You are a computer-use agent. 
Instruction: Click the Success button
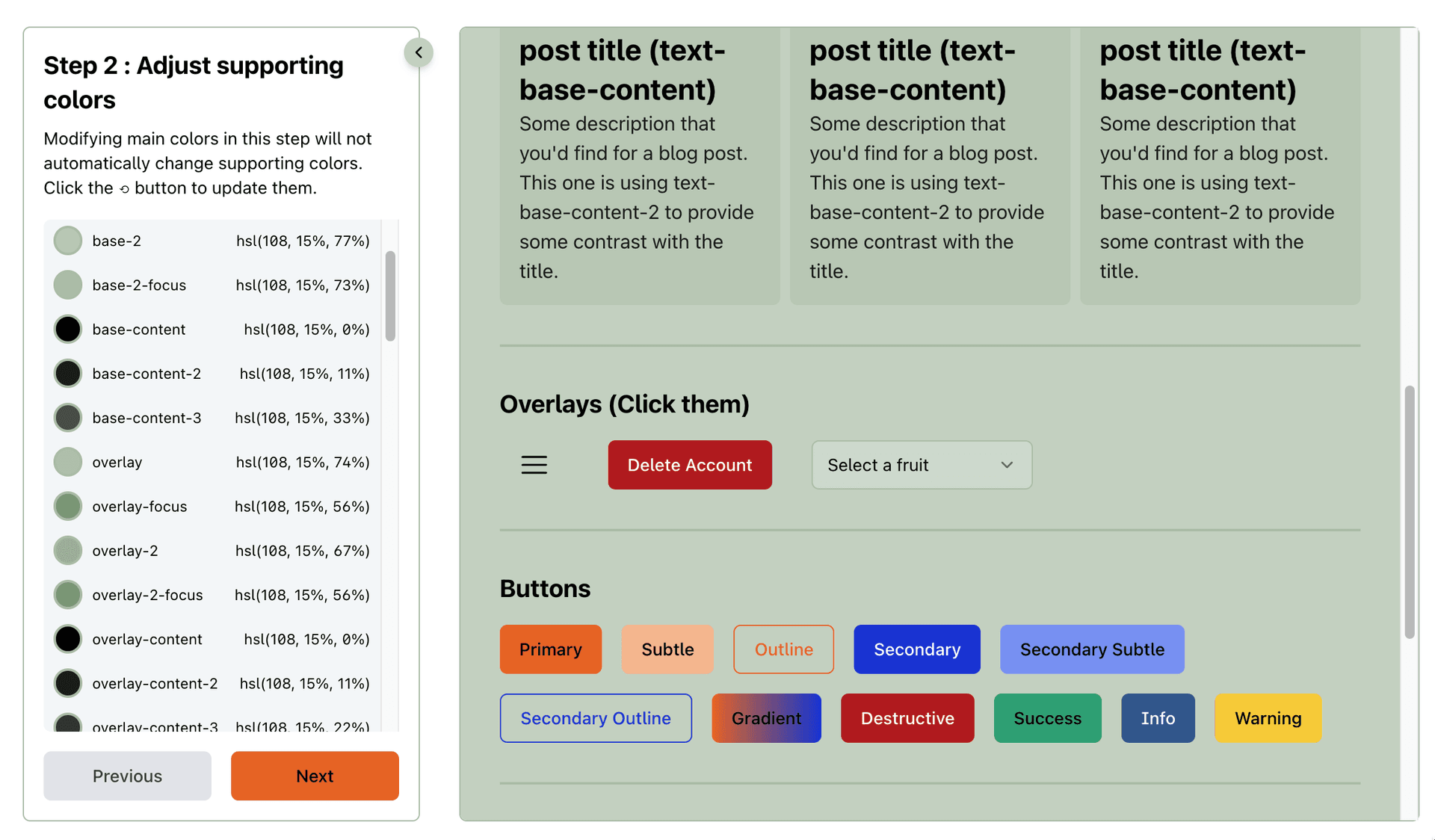tap(1047, 718)
